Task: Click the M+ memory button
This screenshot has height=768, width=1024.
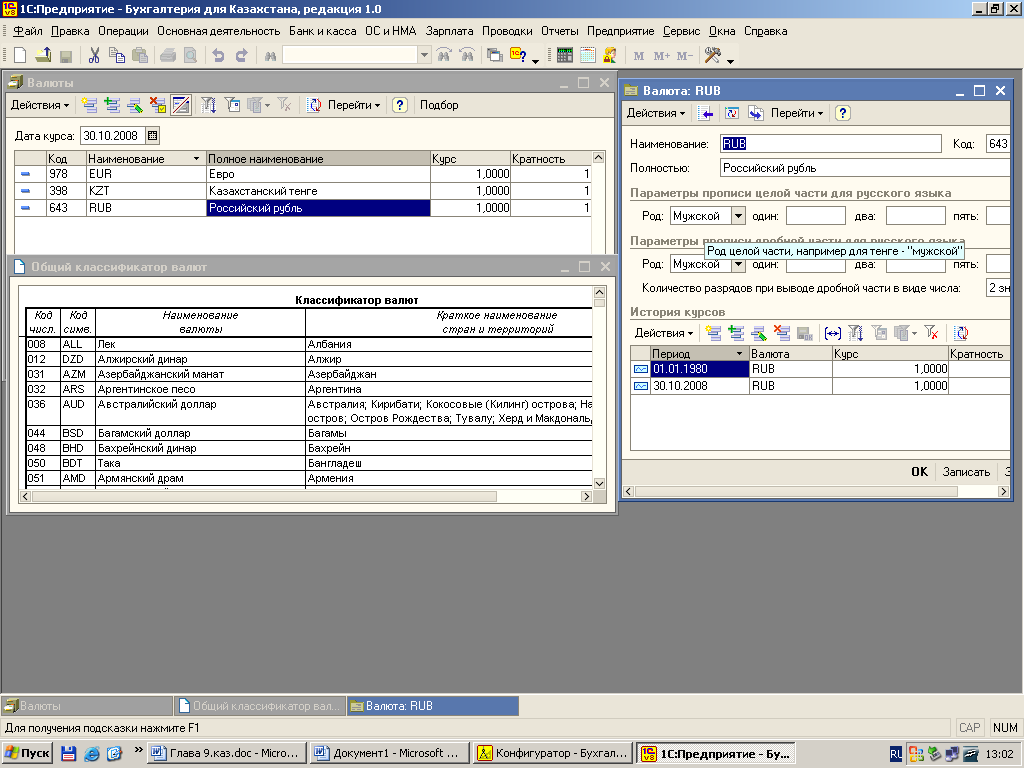Action: [662, 56]
